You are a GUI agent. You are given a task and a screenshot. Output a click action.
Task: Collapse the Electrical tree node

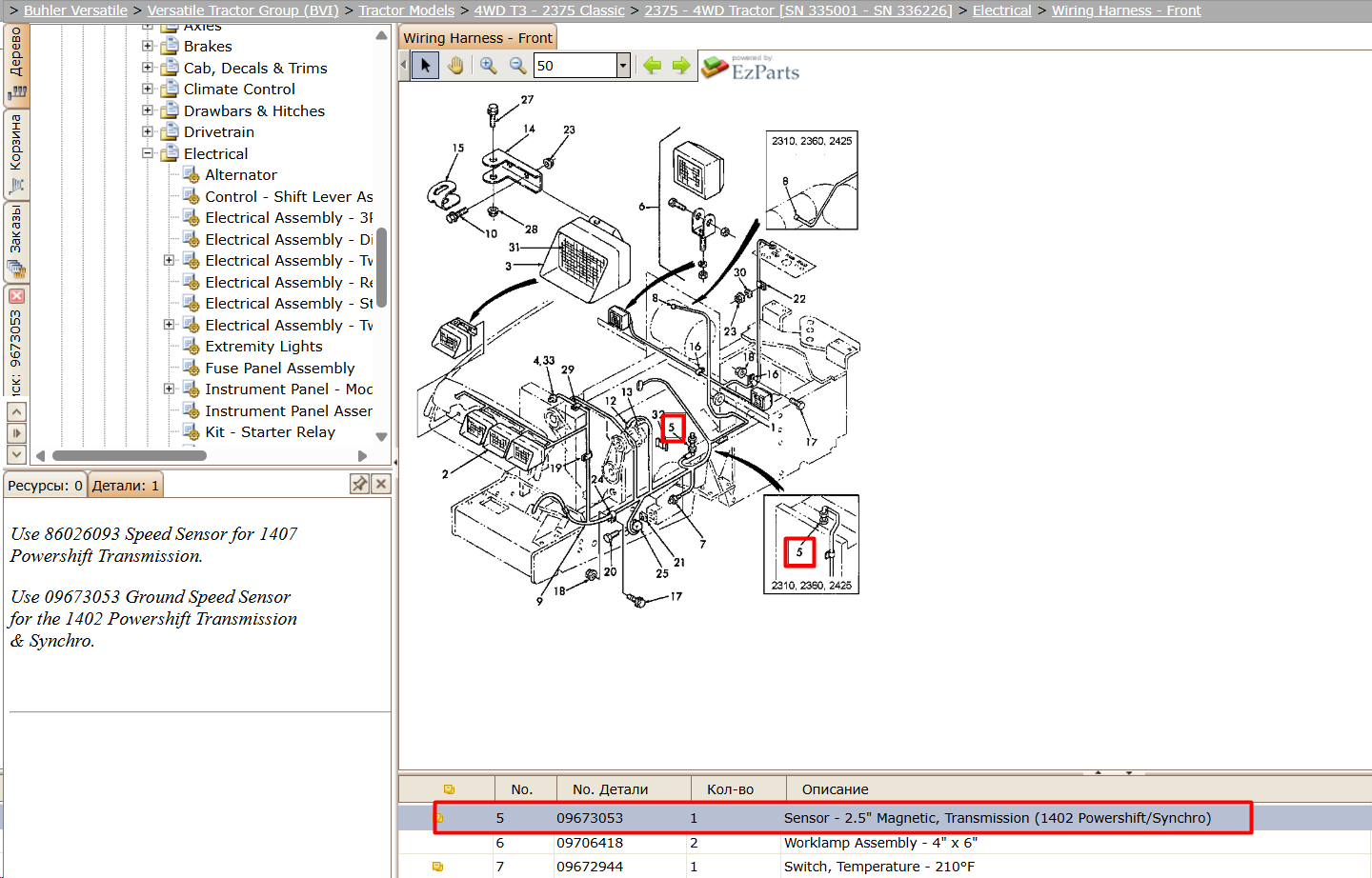[x=148, y=153]
